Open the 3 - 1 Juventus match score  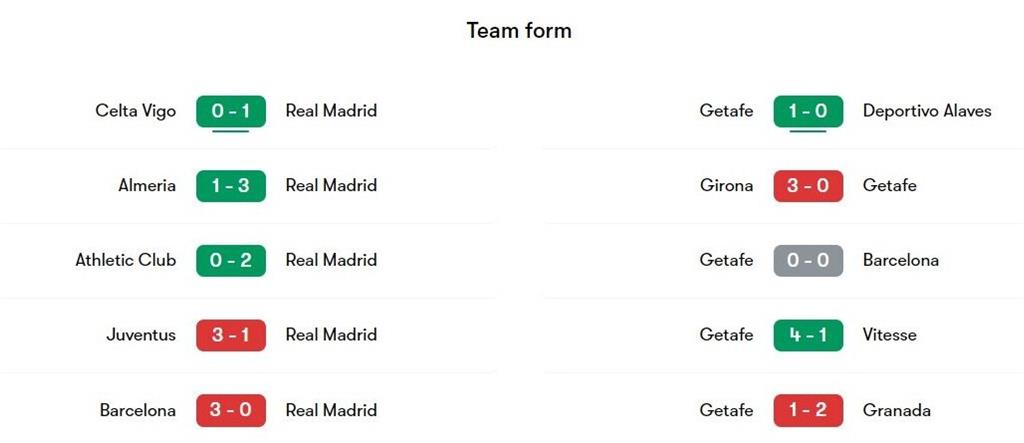pos(231,335)
